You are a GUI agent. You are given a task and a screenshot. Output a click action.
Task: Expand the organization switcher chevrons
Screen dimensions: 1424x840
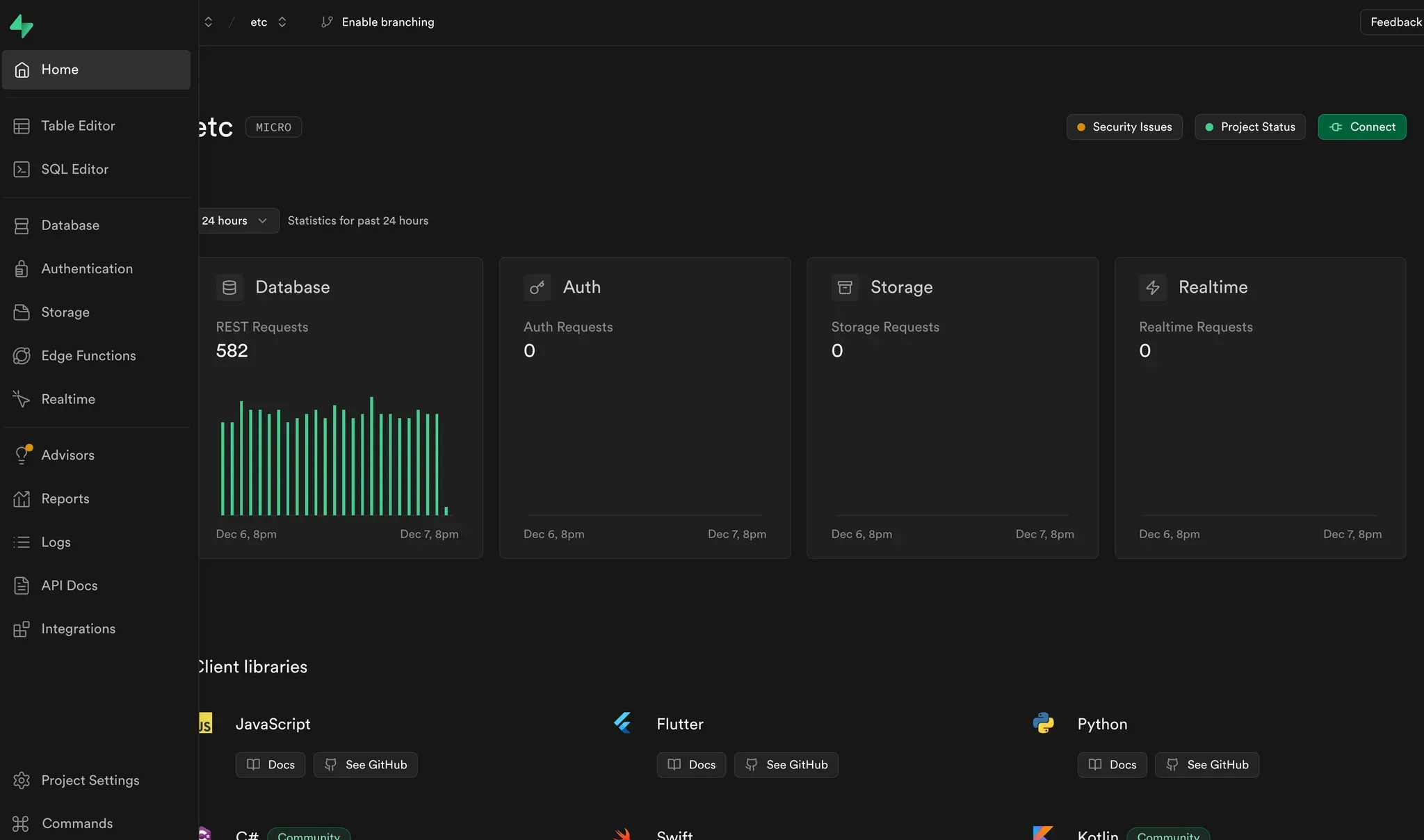[x=209, y=22]
